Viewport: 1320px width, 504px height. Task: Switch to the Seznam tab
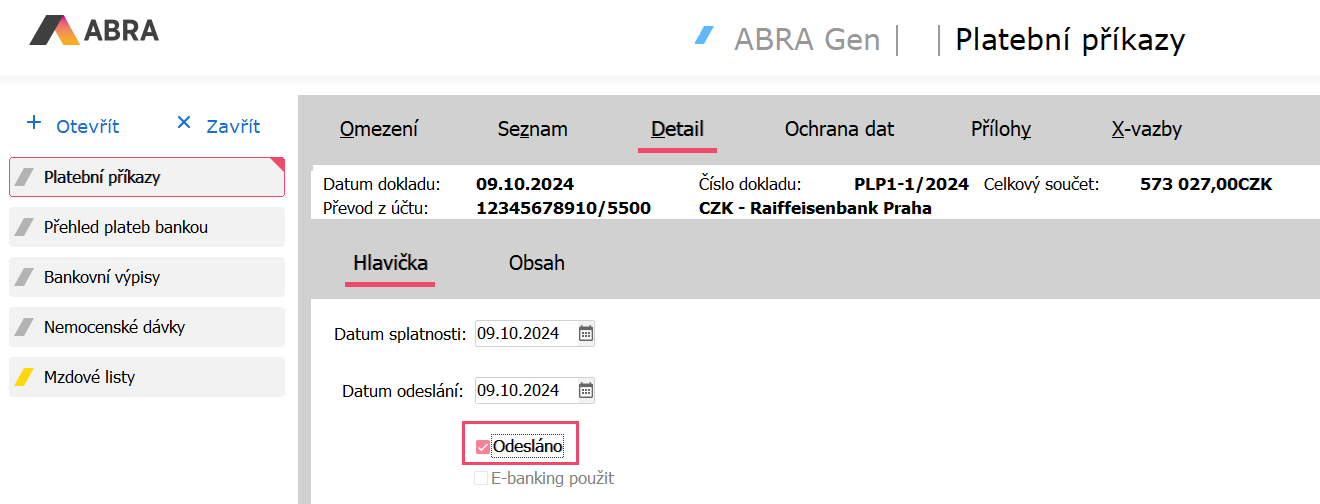pos(532,129)
